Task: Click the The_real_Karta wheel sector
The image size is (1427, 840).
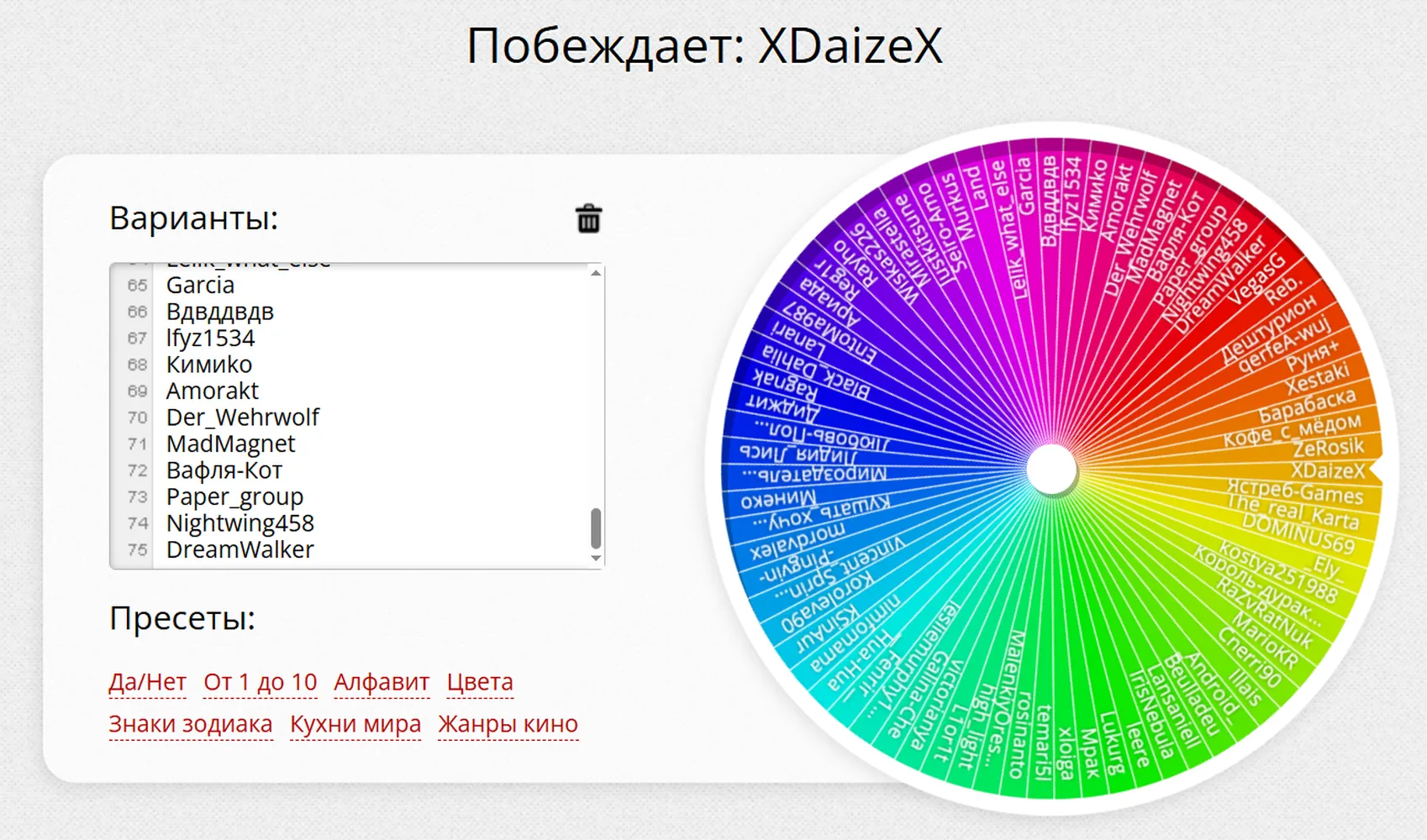Action: (x=1293, y=512)
